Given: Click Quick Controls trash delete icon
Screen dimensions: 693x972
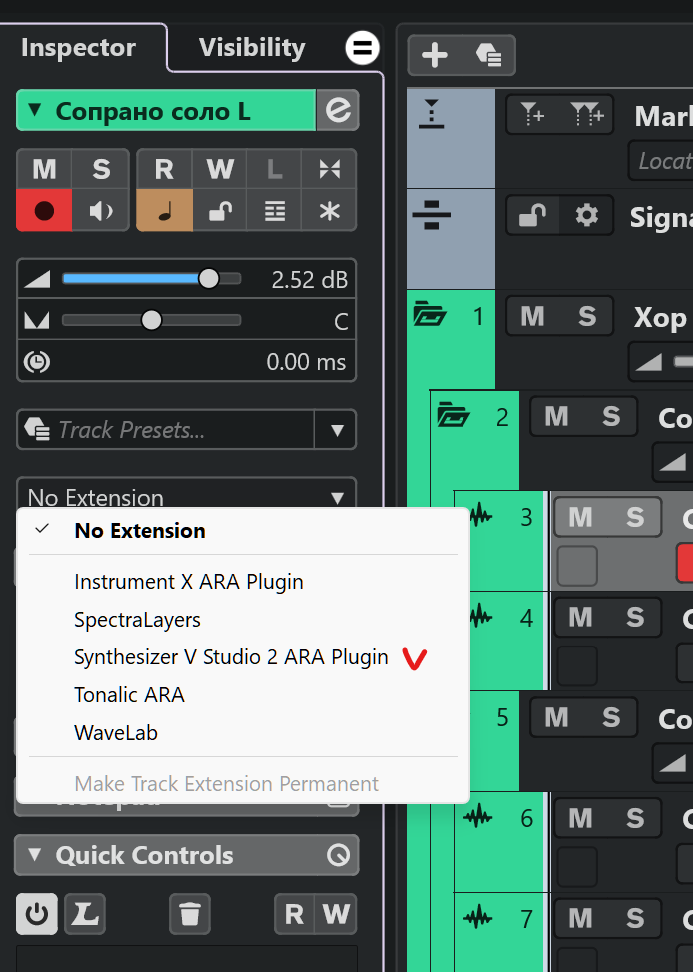Looking at the screenshot, I should (x=190, y=914).
